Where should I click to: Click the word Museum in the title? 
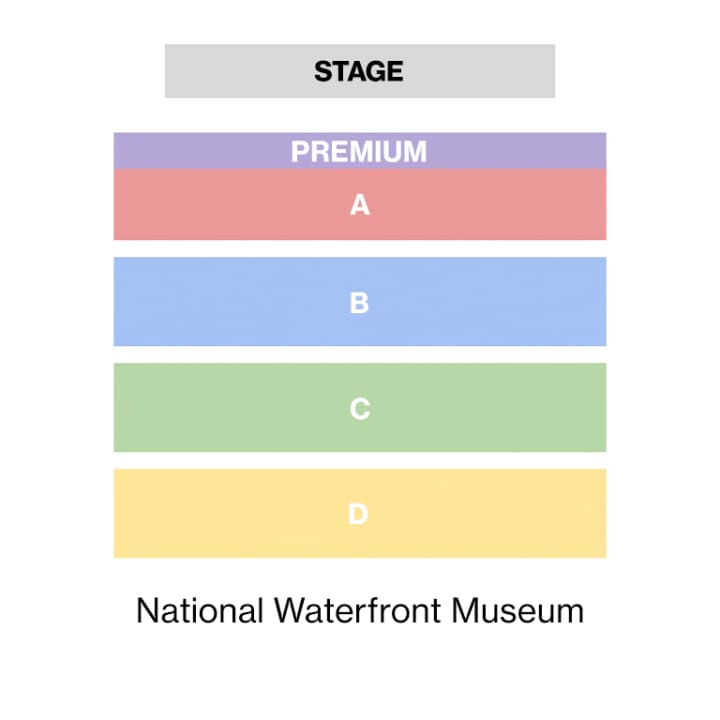(518, 611)
